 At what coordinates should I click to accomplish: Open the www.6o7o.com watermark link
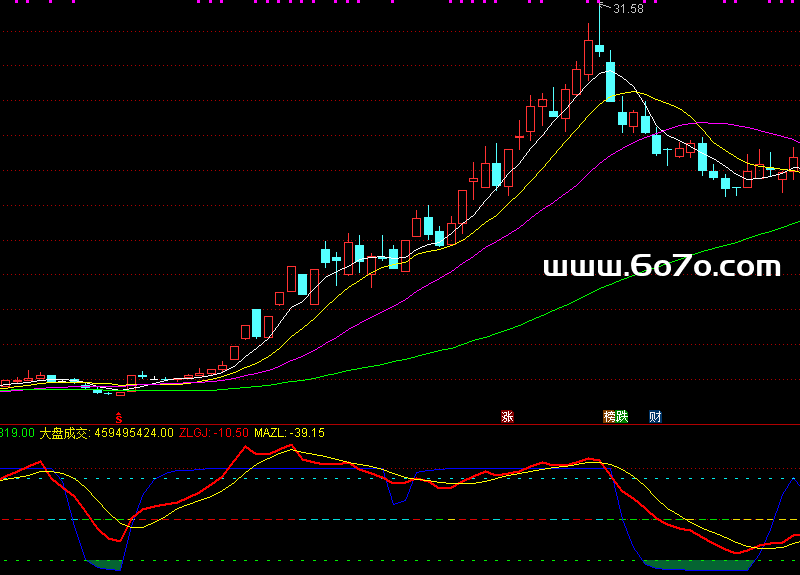[661, 266]
